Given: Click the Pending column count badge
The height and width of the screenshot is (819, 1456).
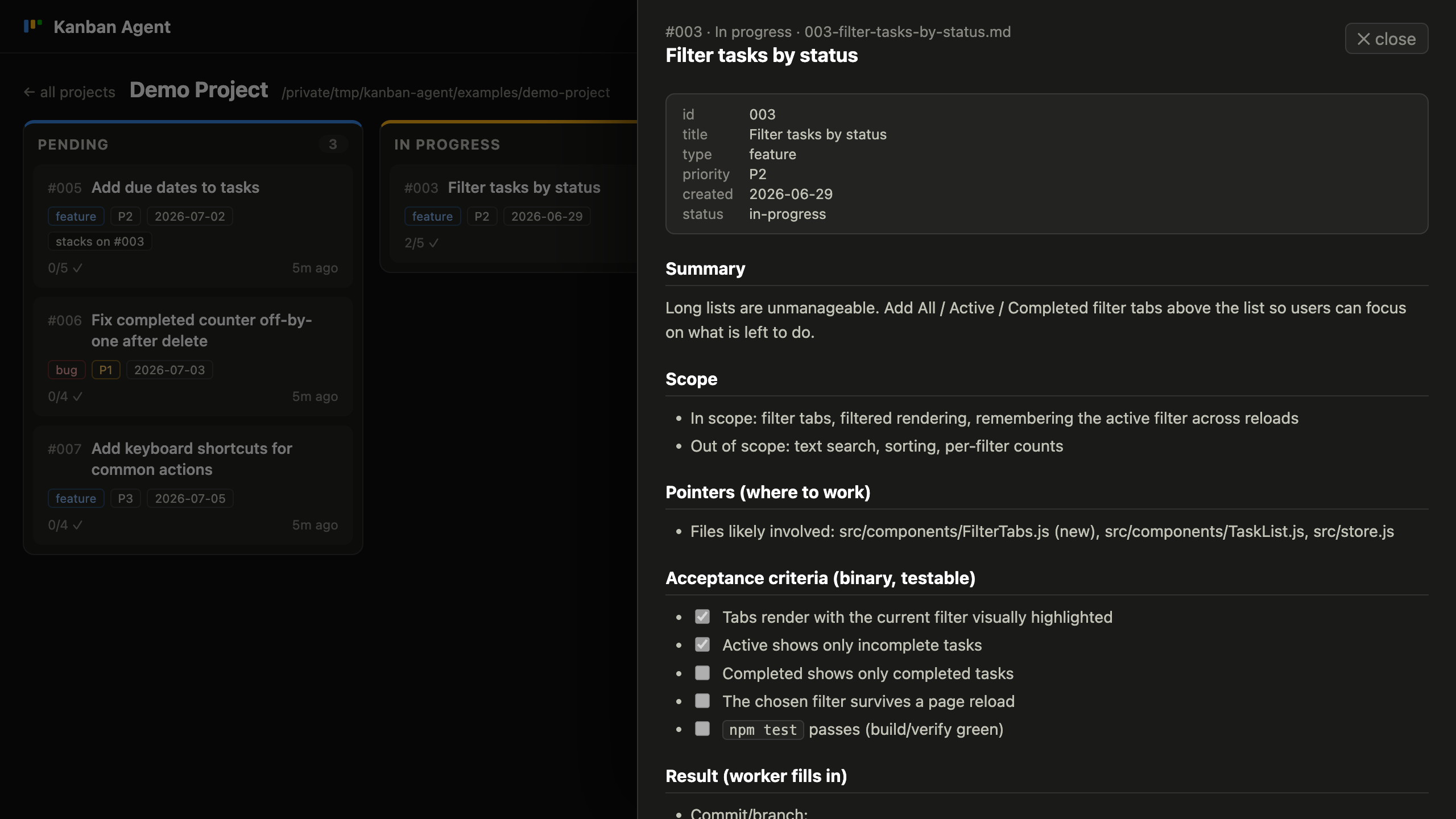Looking at the screenshot, I should tap(333, 144).
